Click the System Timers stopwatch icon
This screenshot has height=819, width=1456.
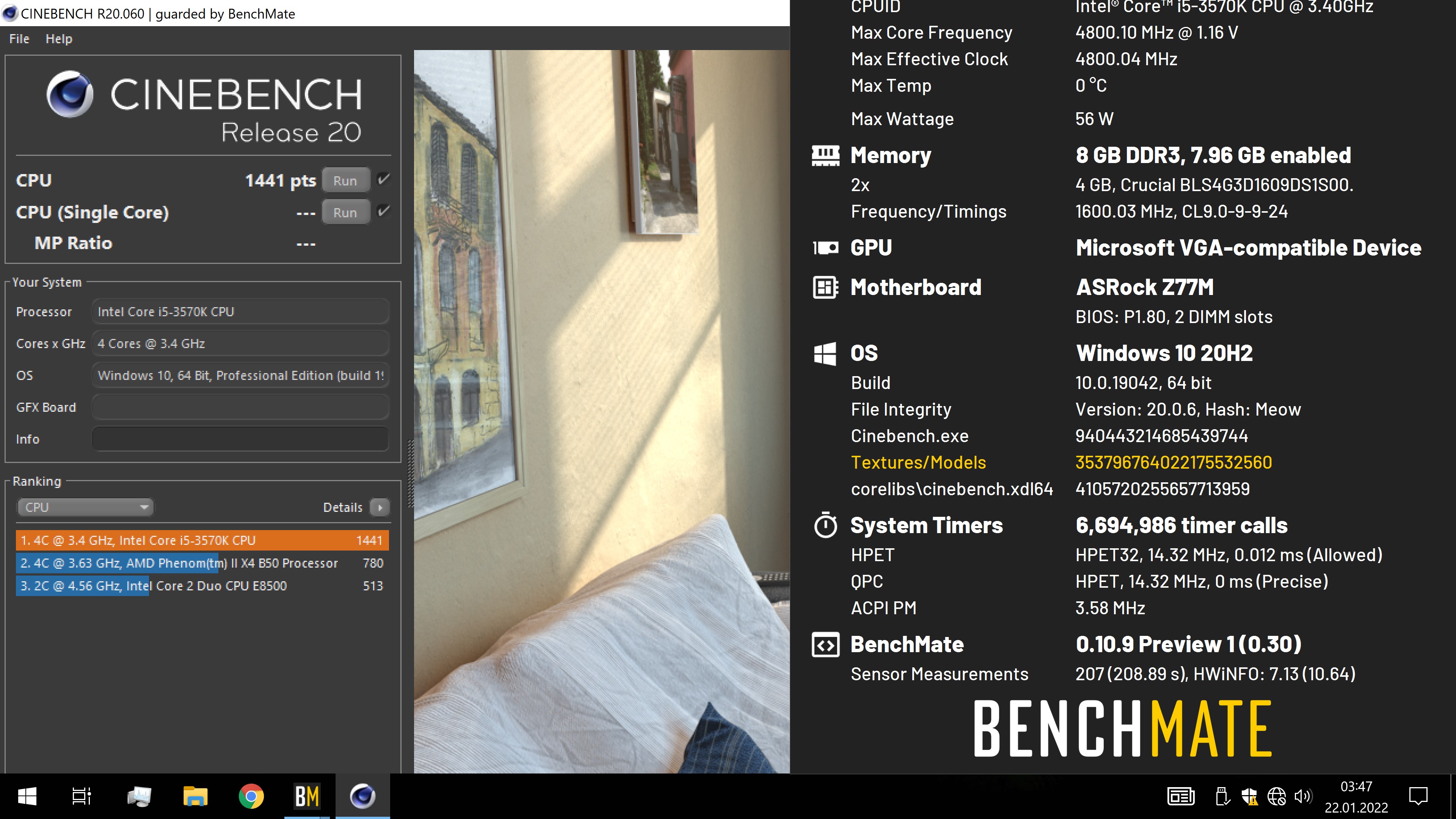[825, 525]
